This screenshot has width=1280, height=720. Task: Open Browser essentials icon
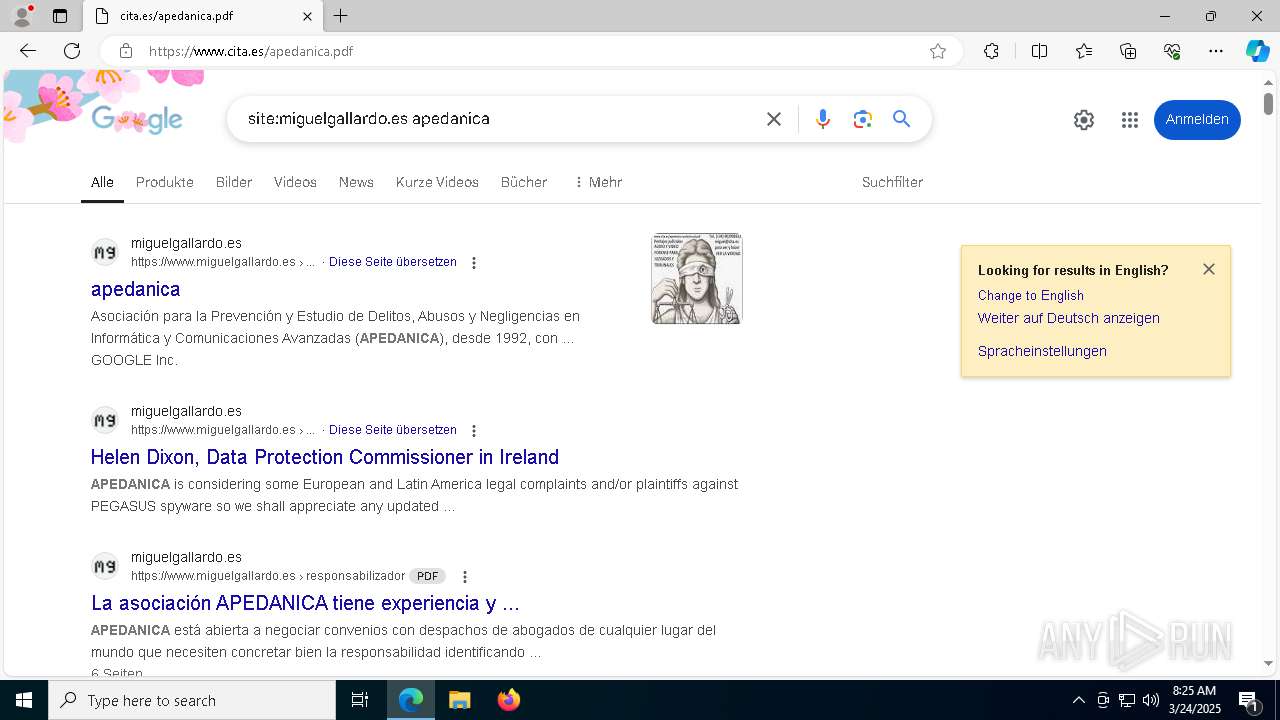(1172, 51)
